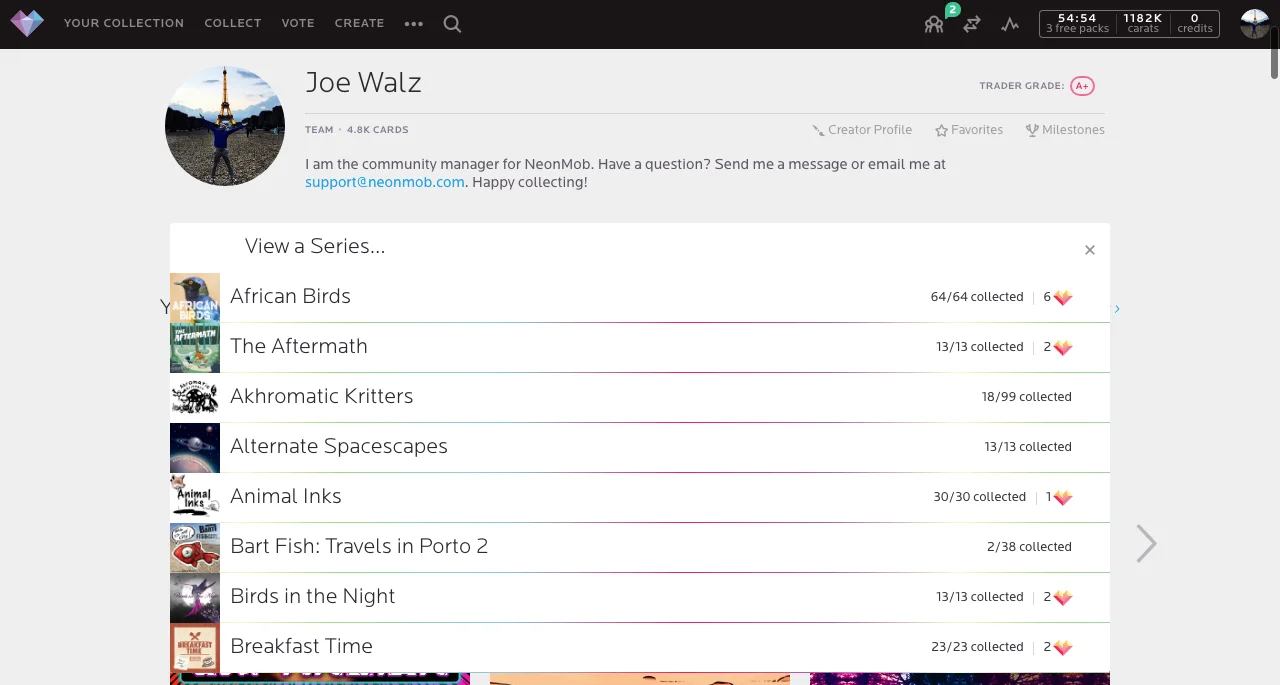Click the Bart Fish thumbnail
The image size is (1280, 685).
tap(195, 547)
